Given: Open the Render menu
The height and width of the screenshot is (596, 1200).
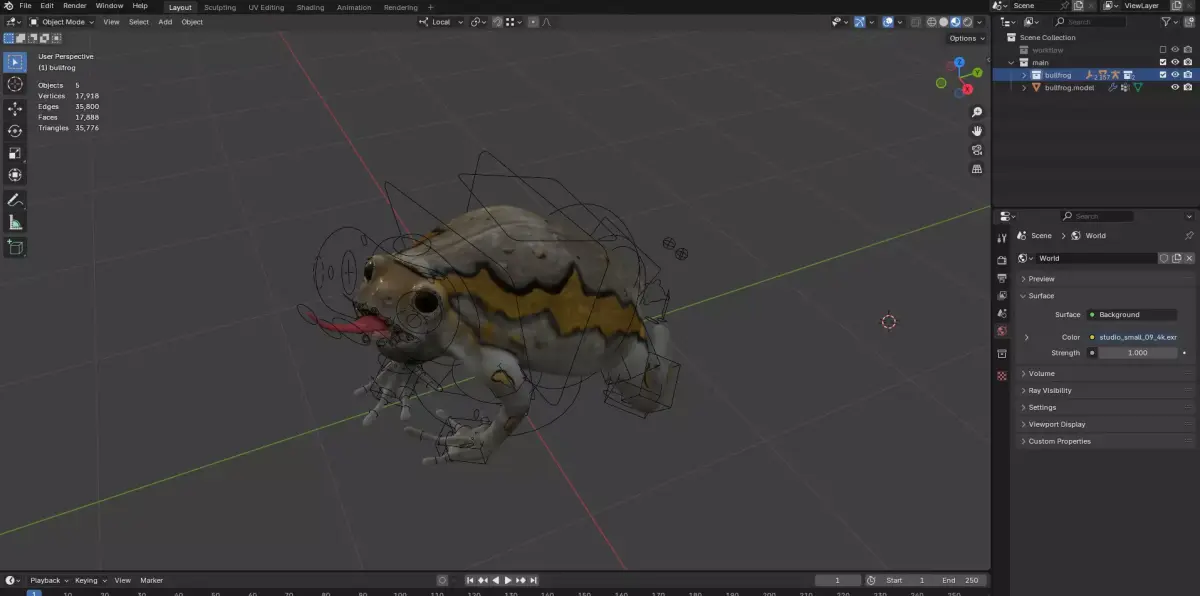Looking at the screenshot, I should tap(75, 6).
